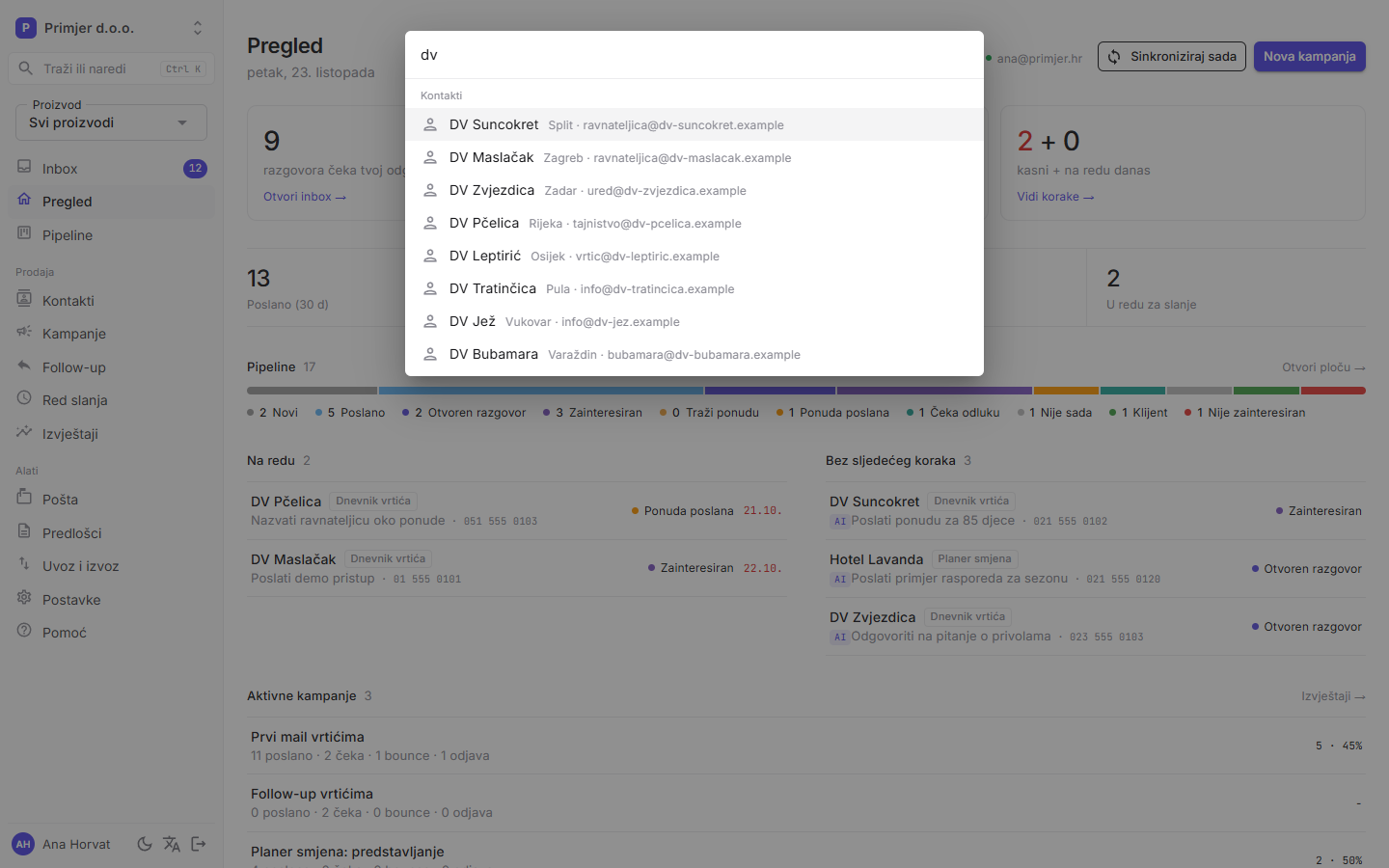Screen dimensions: 1389x868
Task: Click the logout icon beside Ana Horvat
Action: (199, 844)
